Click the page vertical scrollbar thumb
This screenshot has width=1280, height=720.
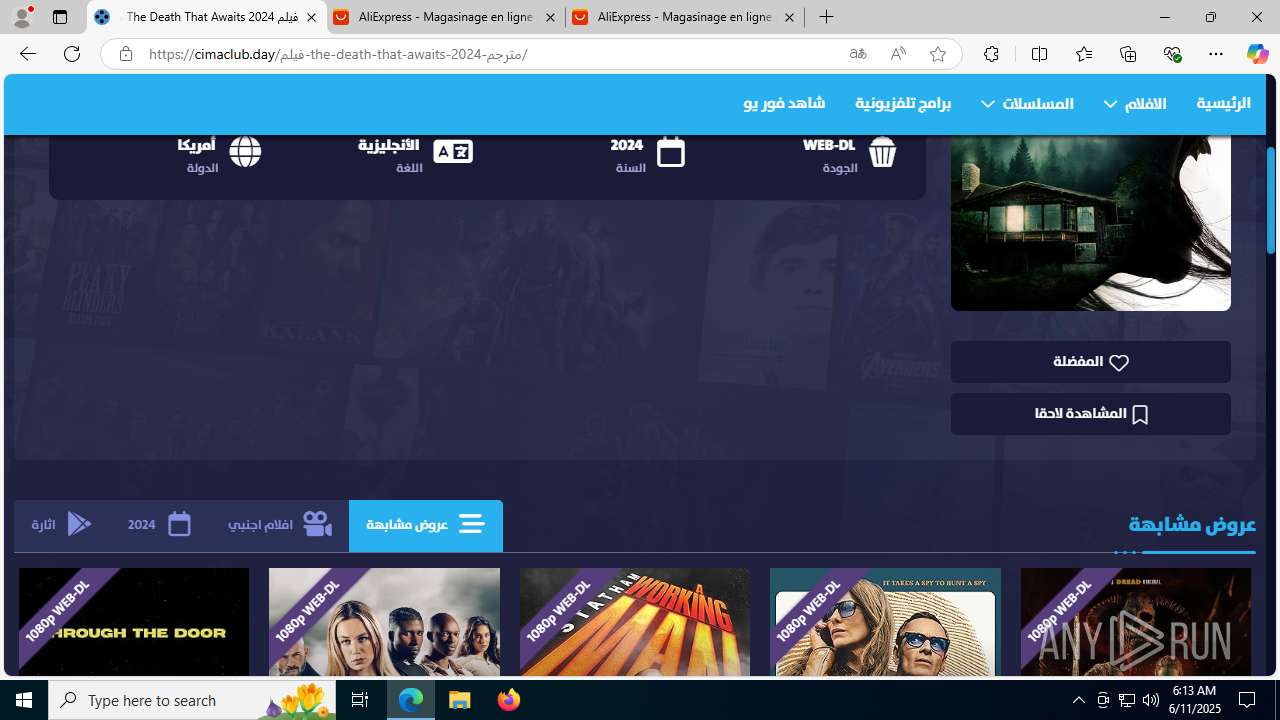coord(1271,200)
